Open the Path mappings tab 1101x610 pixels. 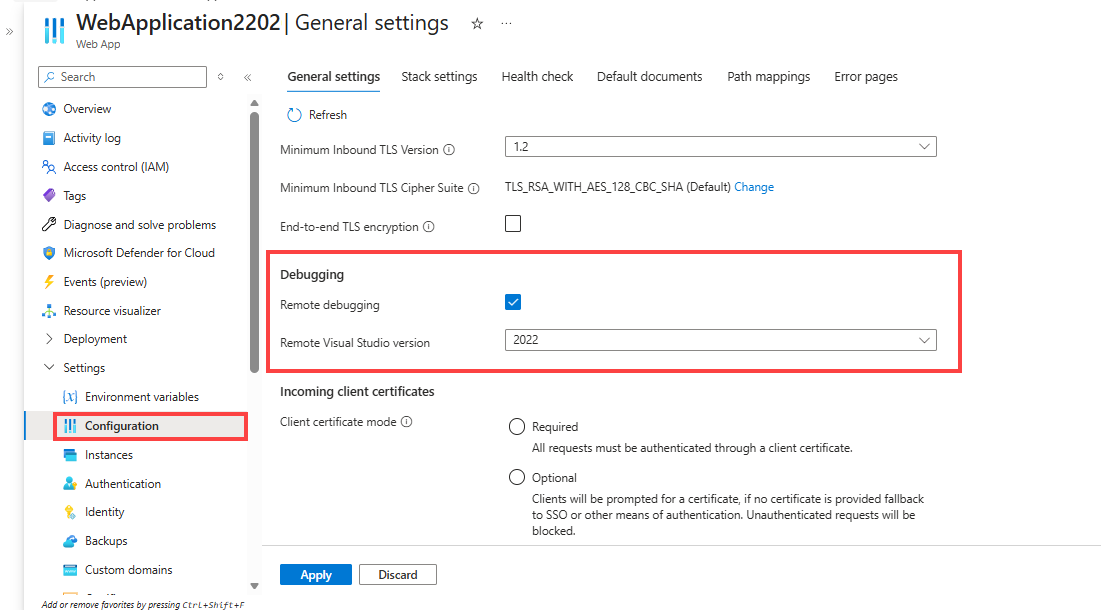click(768, 76)
